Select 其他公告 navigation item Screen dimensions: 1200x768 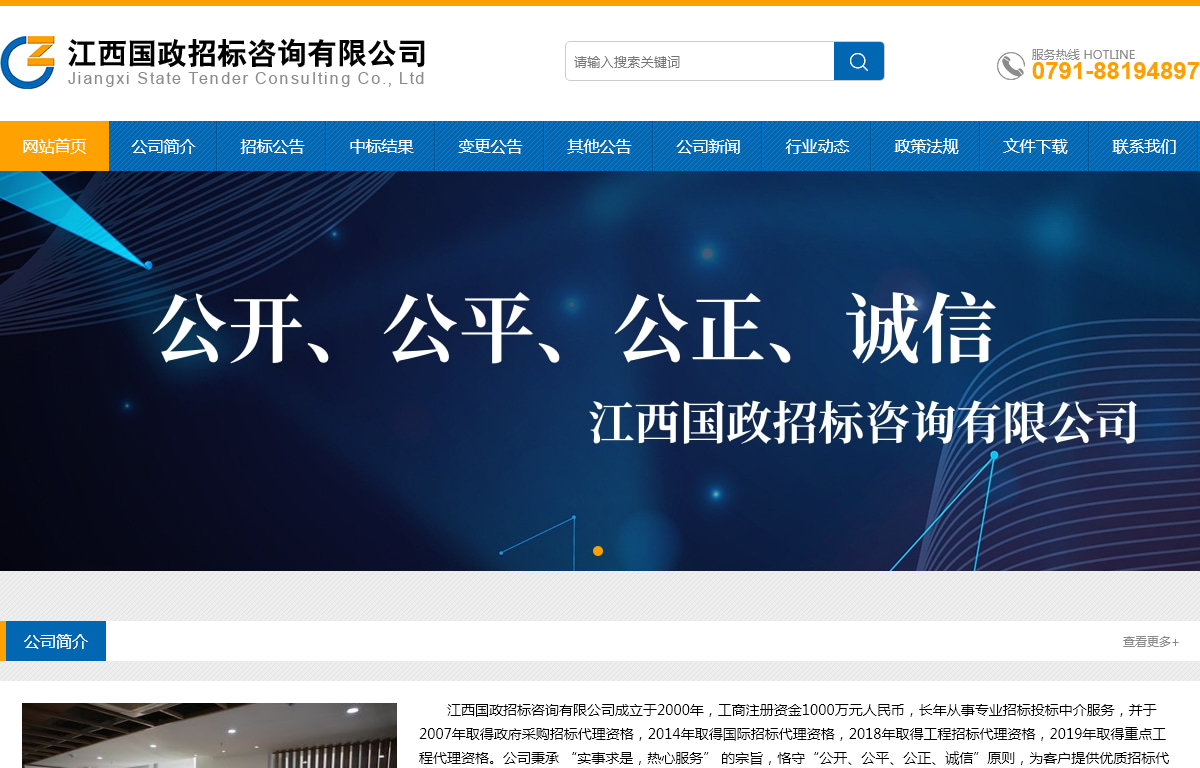coord(599,146)
